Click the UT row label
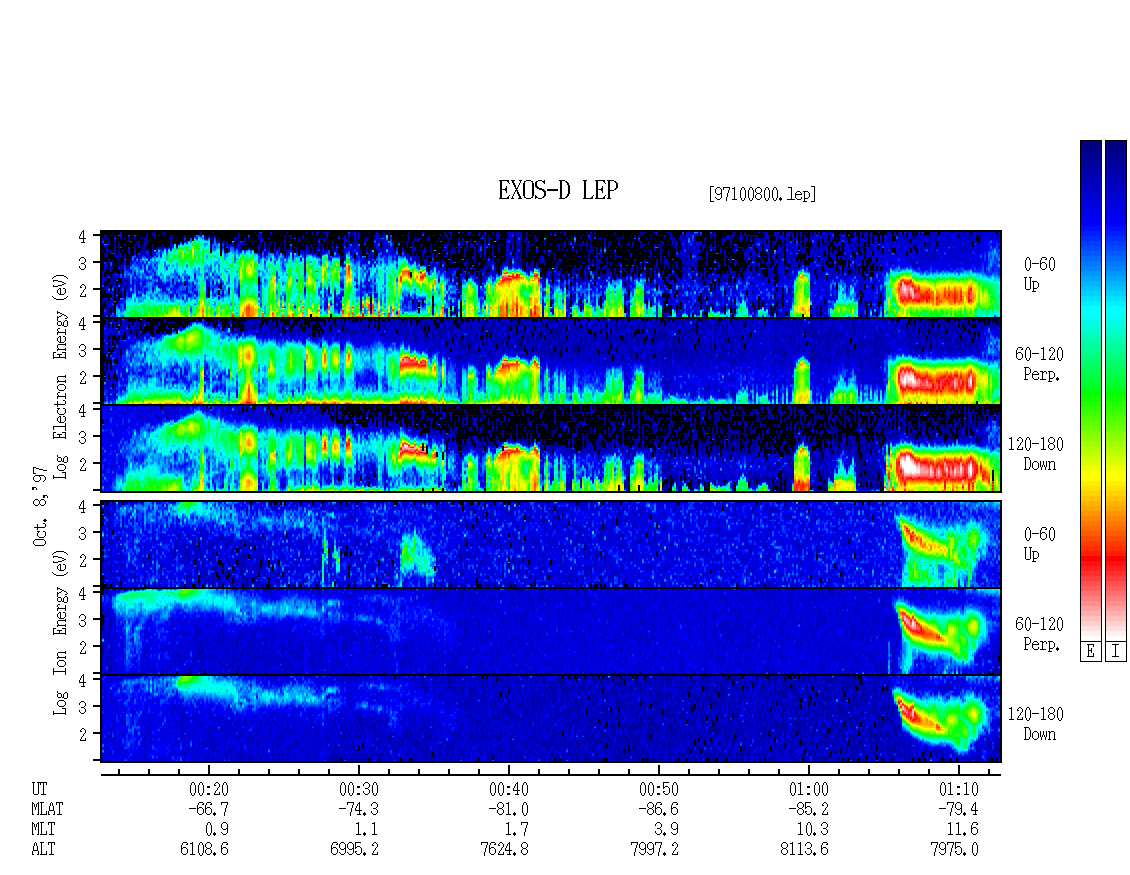 point(40,789)
